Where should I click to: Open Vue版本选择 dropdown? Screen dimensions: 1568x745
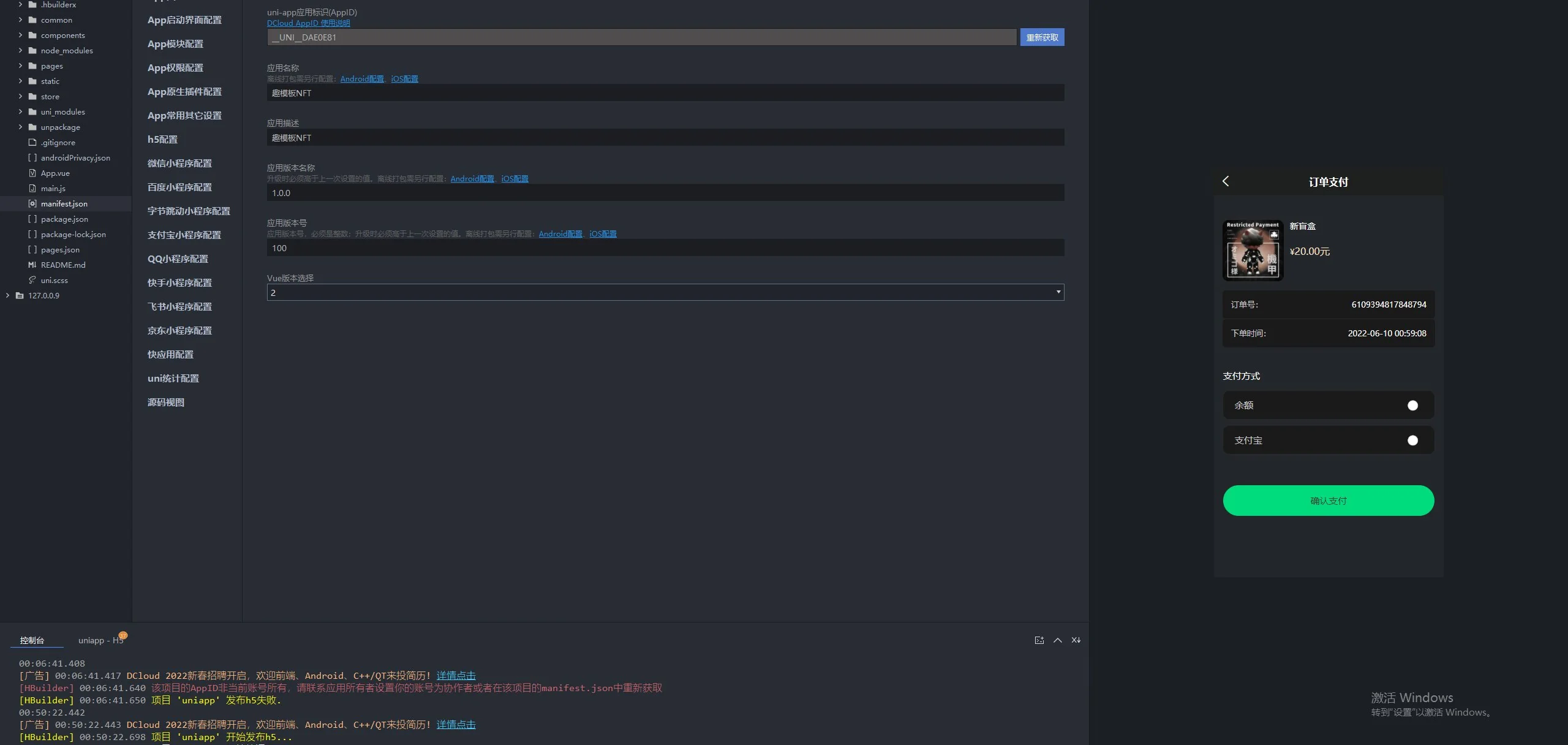tap(665, 292)
